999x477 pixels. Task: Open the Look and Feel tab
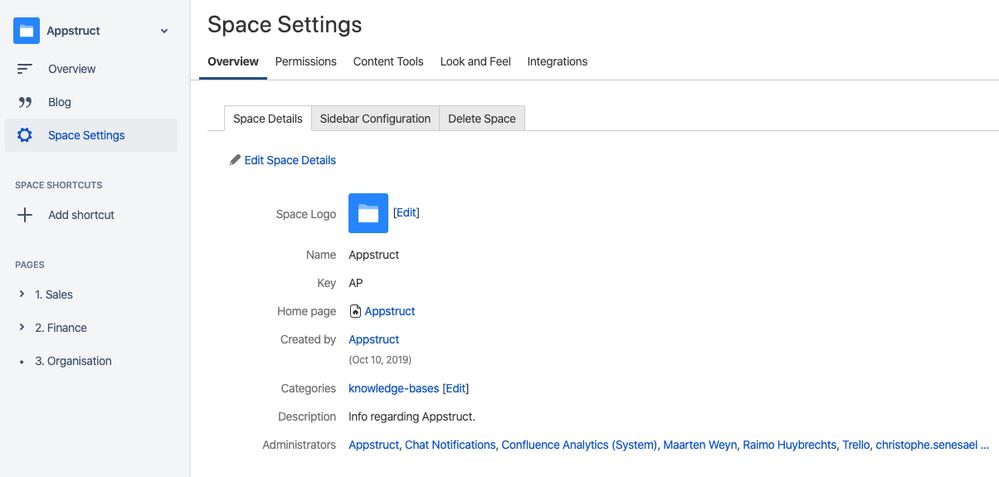coord(475,62)
